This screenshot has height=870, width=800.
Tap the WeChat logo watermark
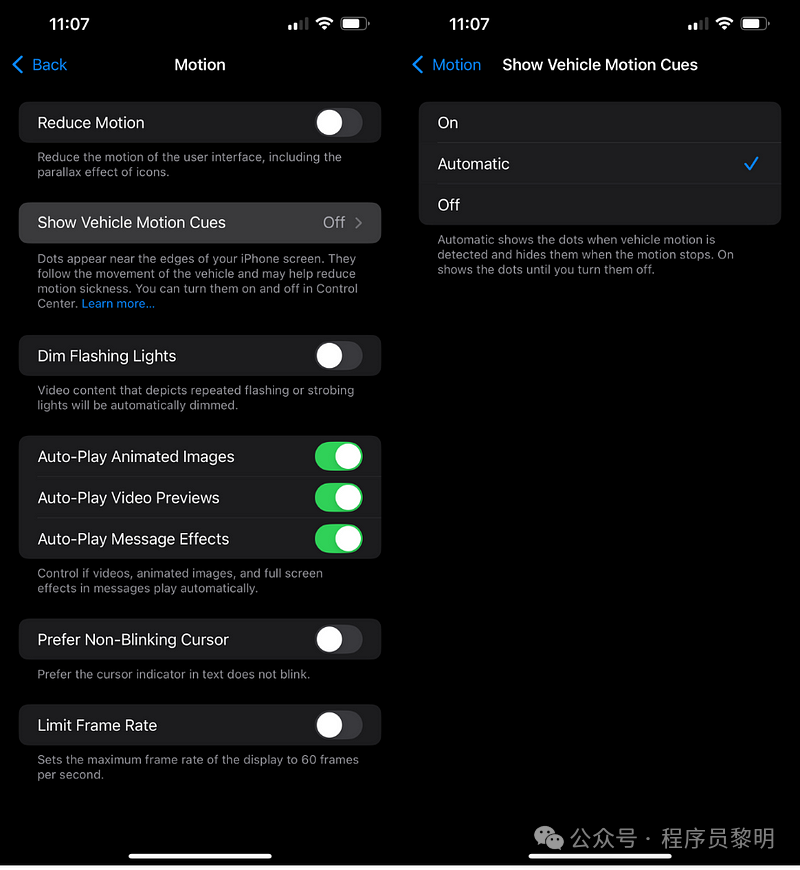tap(549, 838)
